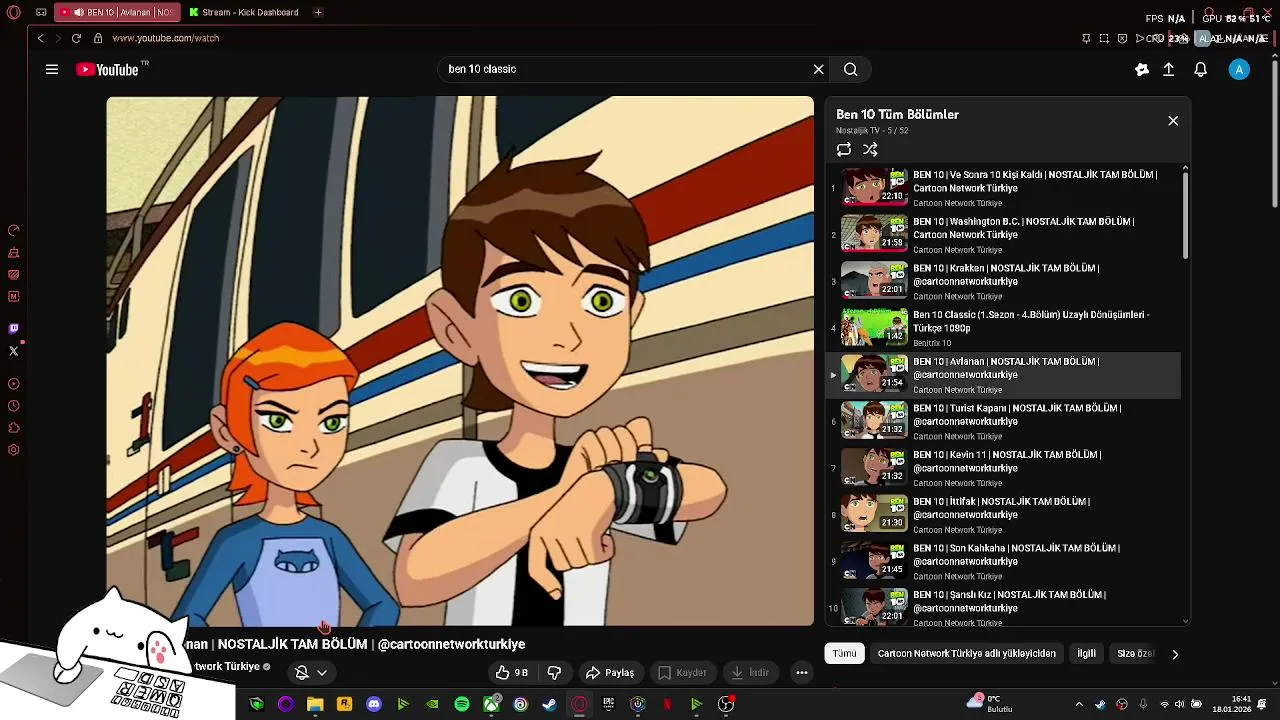
Task: Clear the search box with the X
Action: pos(818,69)
